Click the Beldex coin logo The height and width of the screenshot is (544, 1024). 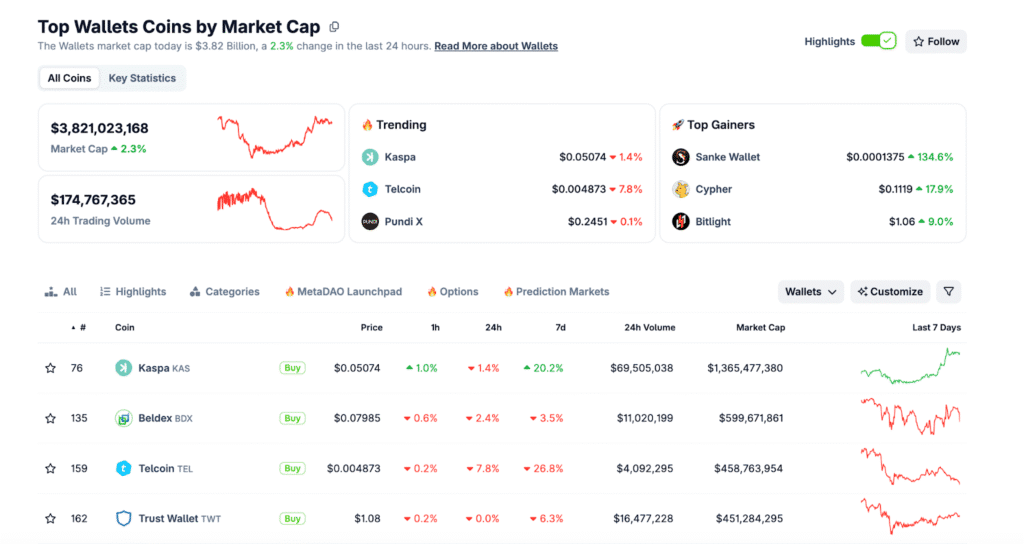(124, 418)
